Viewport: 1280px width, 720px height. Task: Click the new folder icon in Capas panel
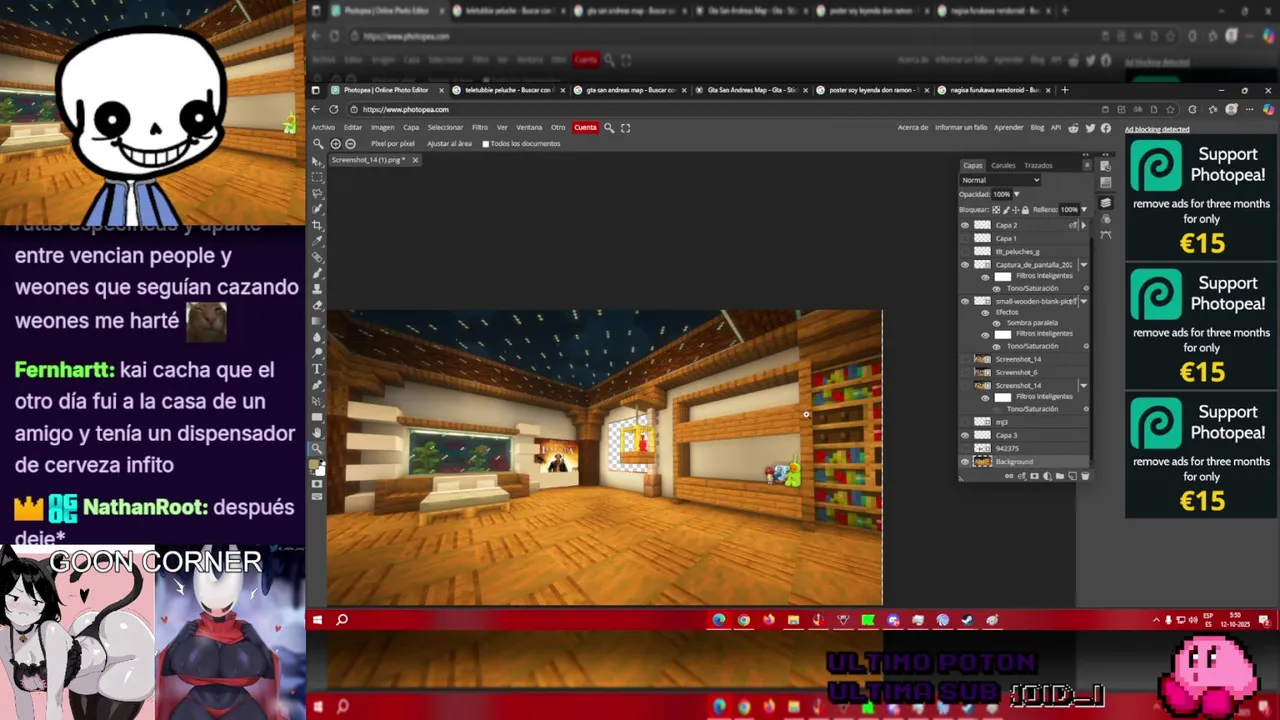(1059, 475)
